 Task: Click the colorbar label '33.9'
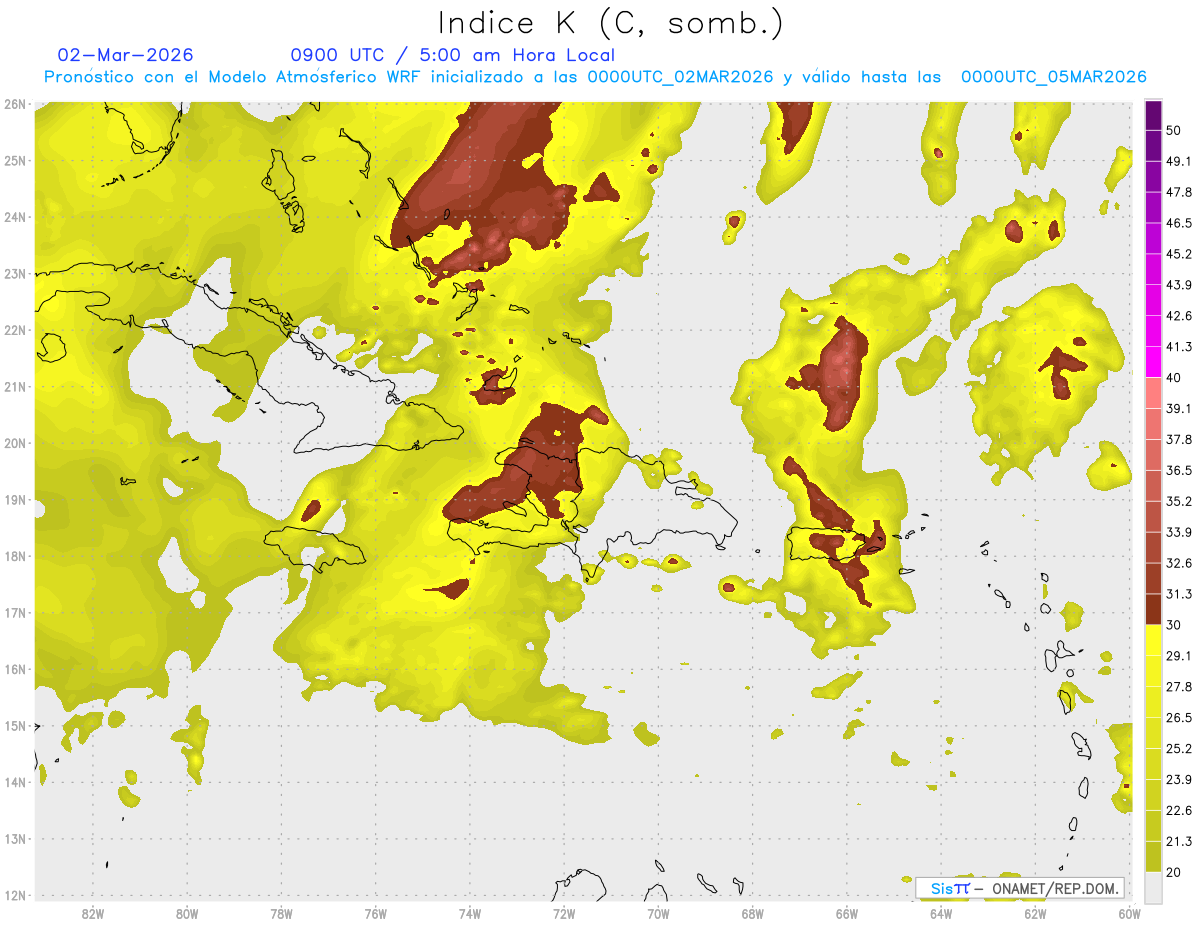click(1178, 532)
